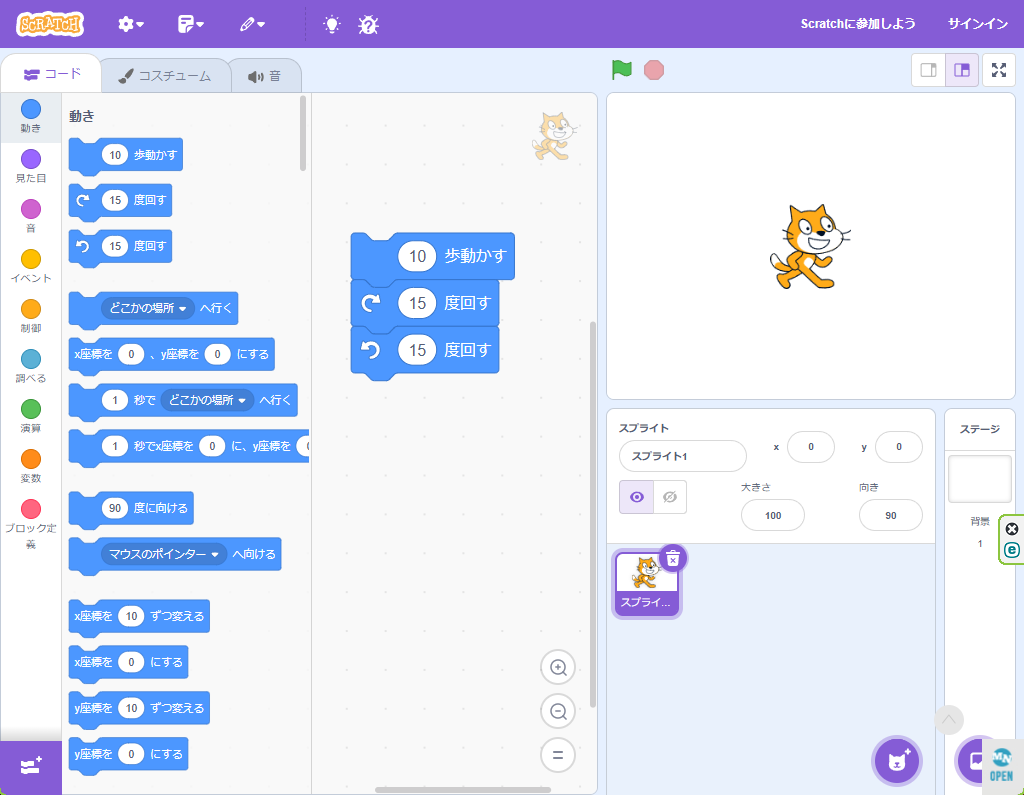Click the tutorials lightbulb icon
Viewport: 1024px width, 795px height.
[x=332, y=25]
